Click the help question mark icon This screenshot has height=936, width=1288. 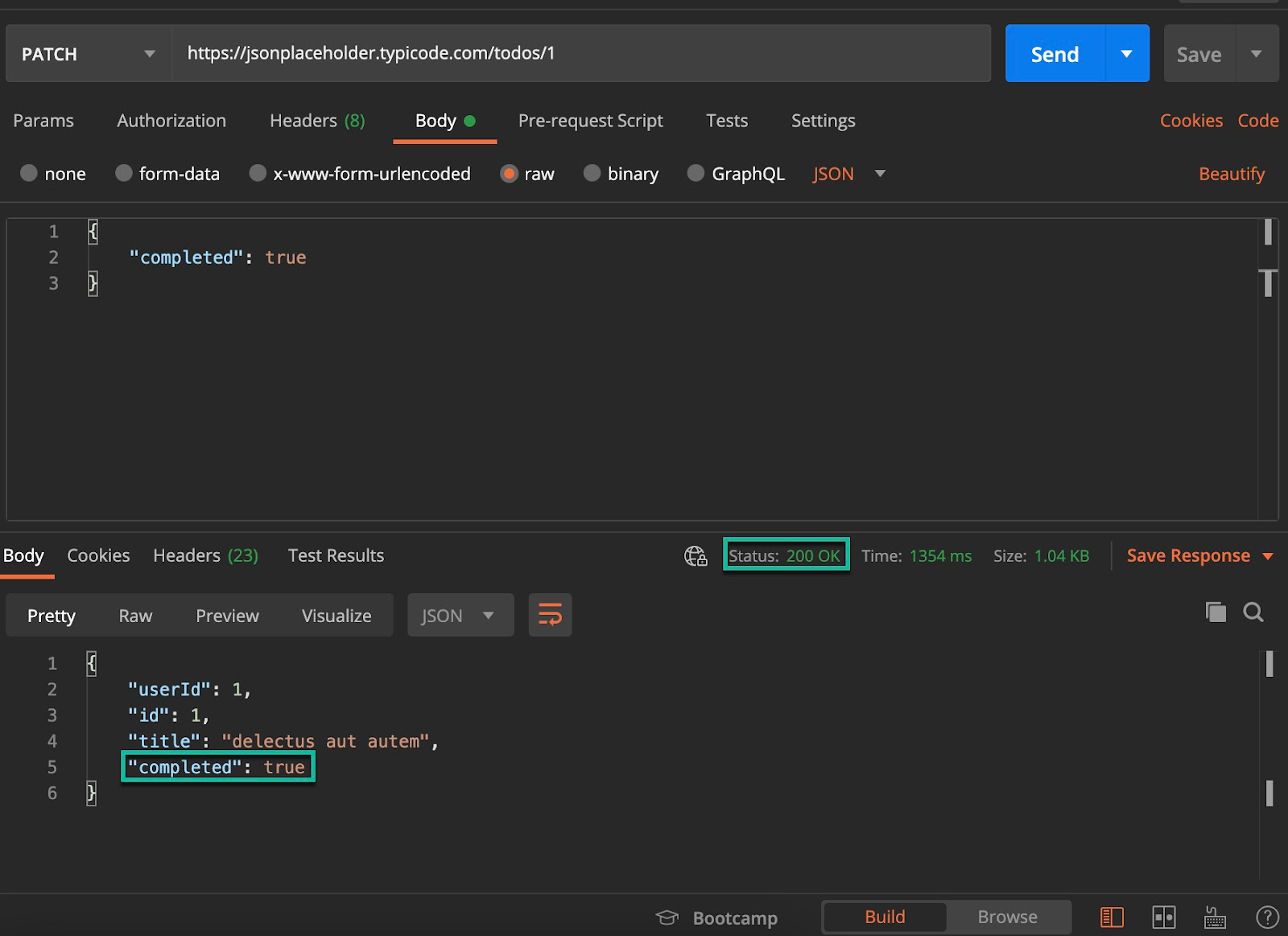[1267, 917]
